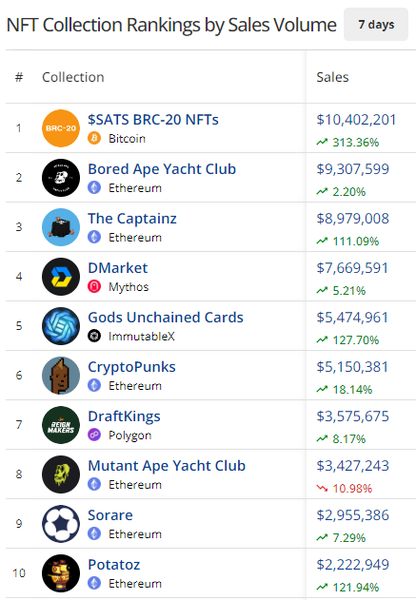Click the DMarket blue-yellow logo

point(61,276)
